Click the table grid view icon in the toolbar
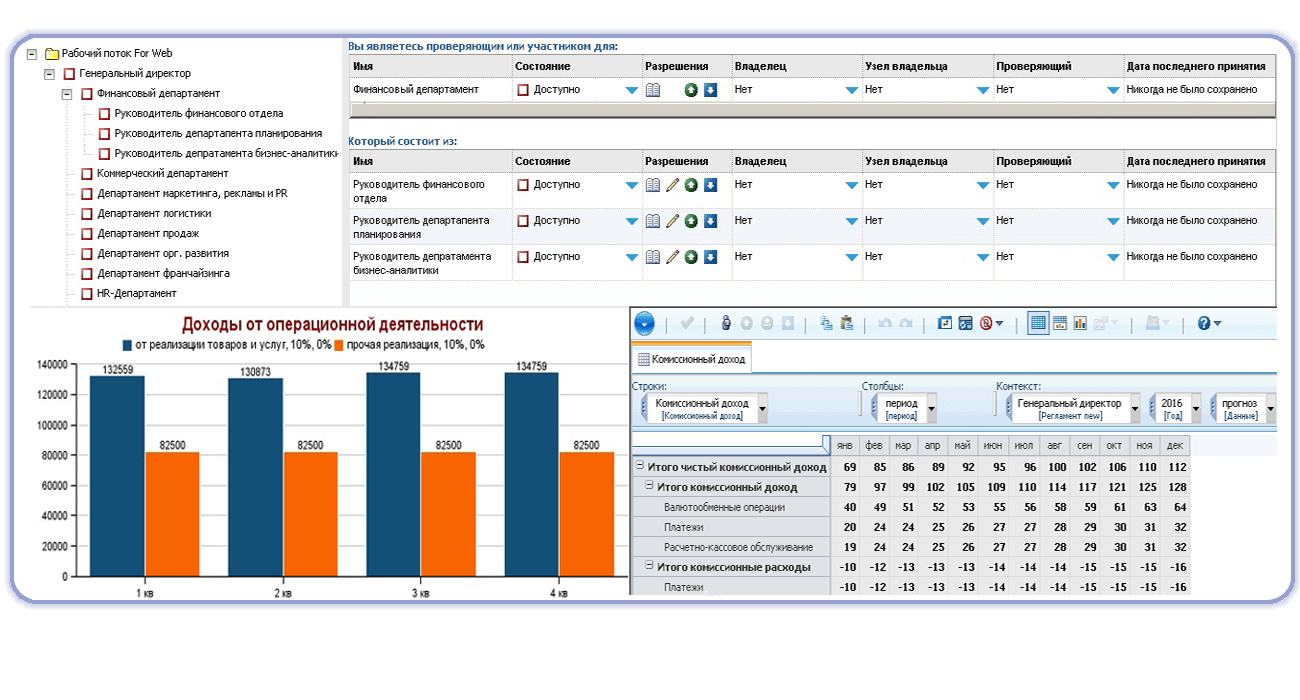The width and height of the screenshot is (1300, 700). (1039, 322)
